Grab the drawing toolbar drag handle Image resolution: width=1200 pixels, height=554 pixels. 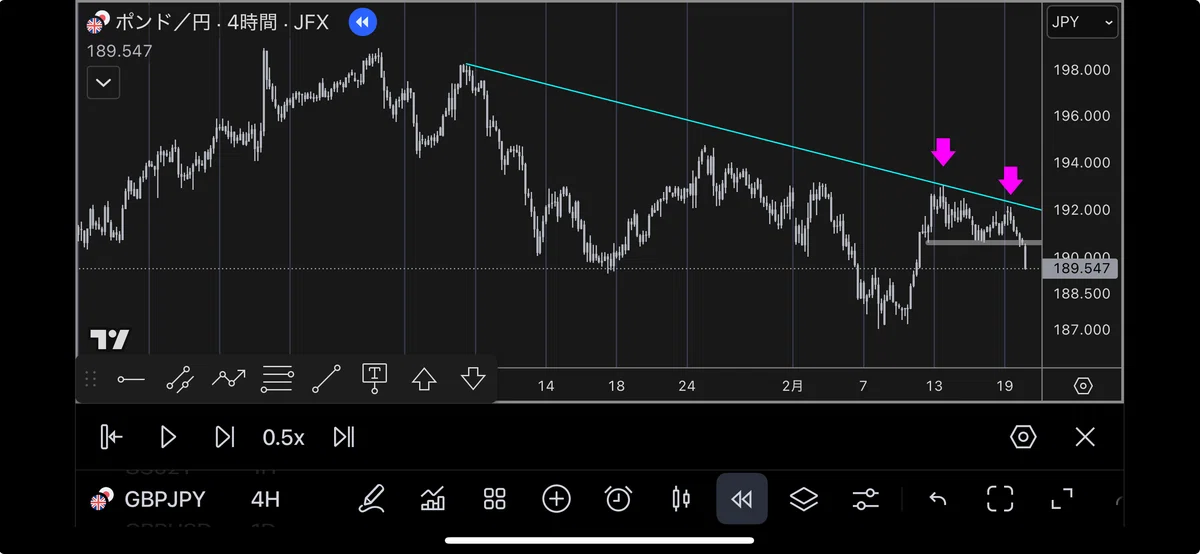90,379
